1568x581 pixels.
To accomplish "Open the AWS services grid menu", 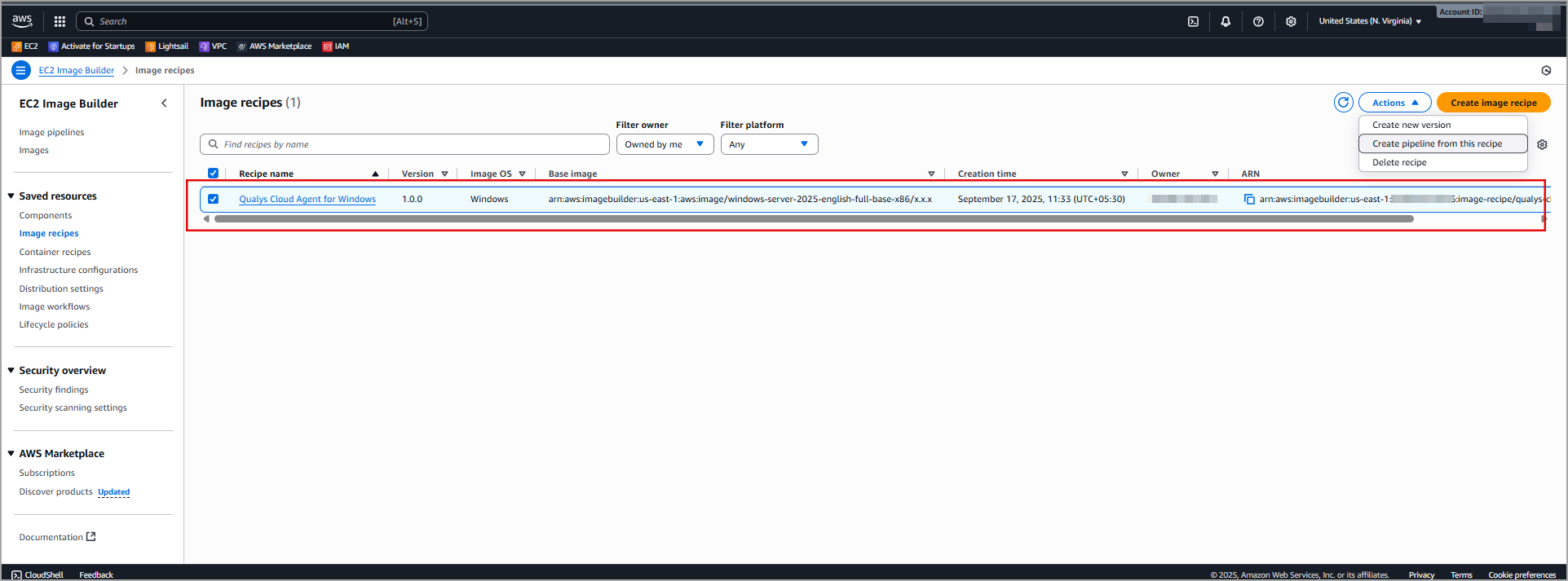I will point(60,21).
